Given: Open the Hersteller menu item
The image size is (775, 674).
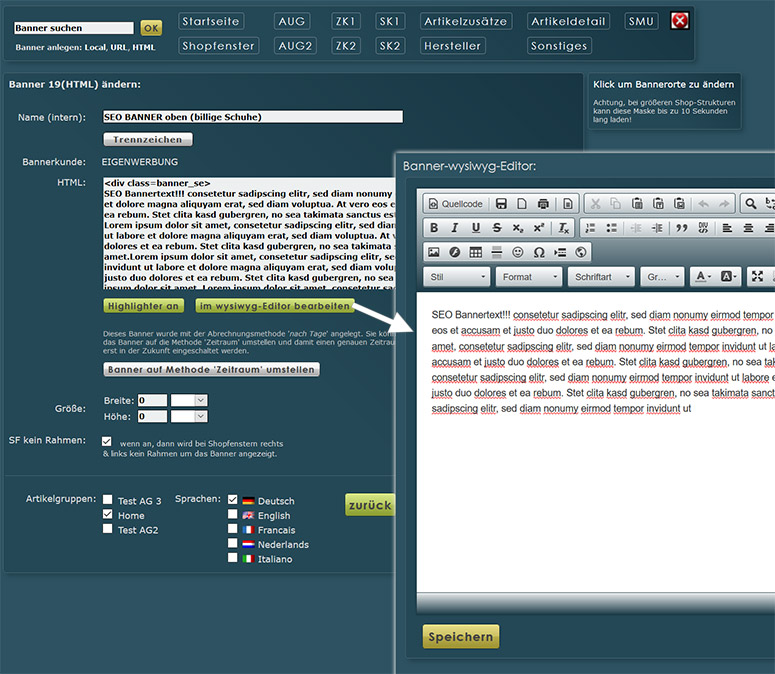Looking at the screenshot, I should (x=453, y=46).
